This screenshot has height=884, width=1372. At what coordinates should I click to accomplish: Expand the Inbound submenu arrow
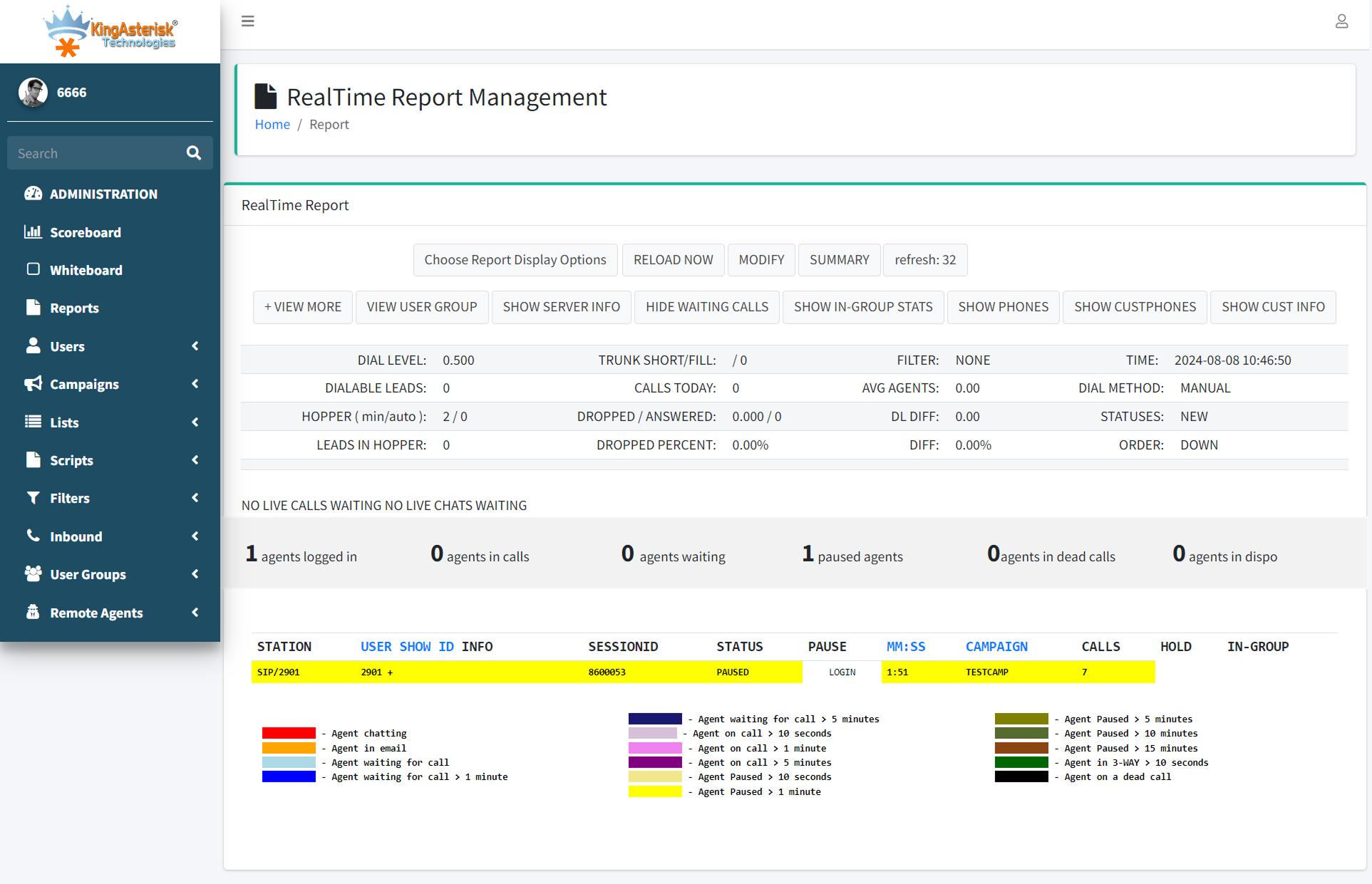[x=195, y=536]
